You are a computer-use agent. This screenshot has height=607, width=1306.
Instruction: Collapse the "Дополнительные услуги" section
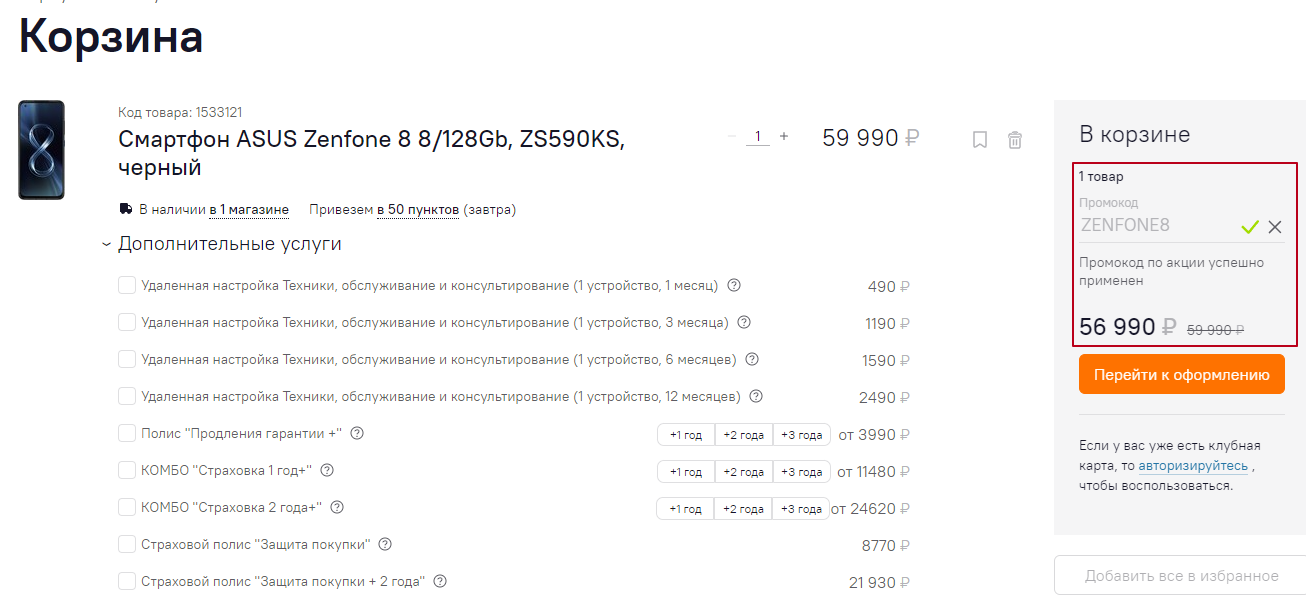click(x=106, y=244)
